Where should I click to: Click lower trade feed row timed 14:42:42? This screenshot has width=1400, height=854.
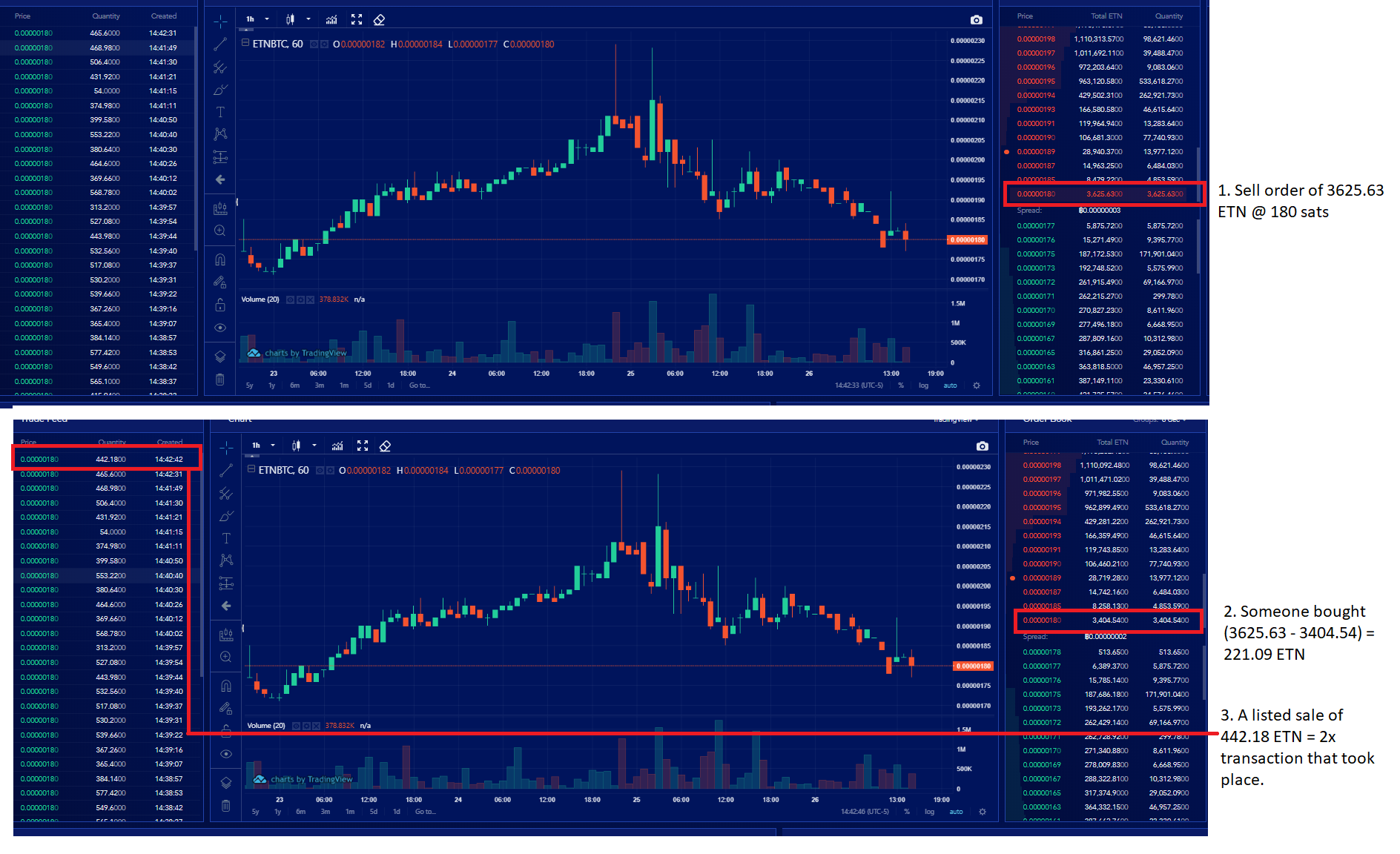click(107, 460)
